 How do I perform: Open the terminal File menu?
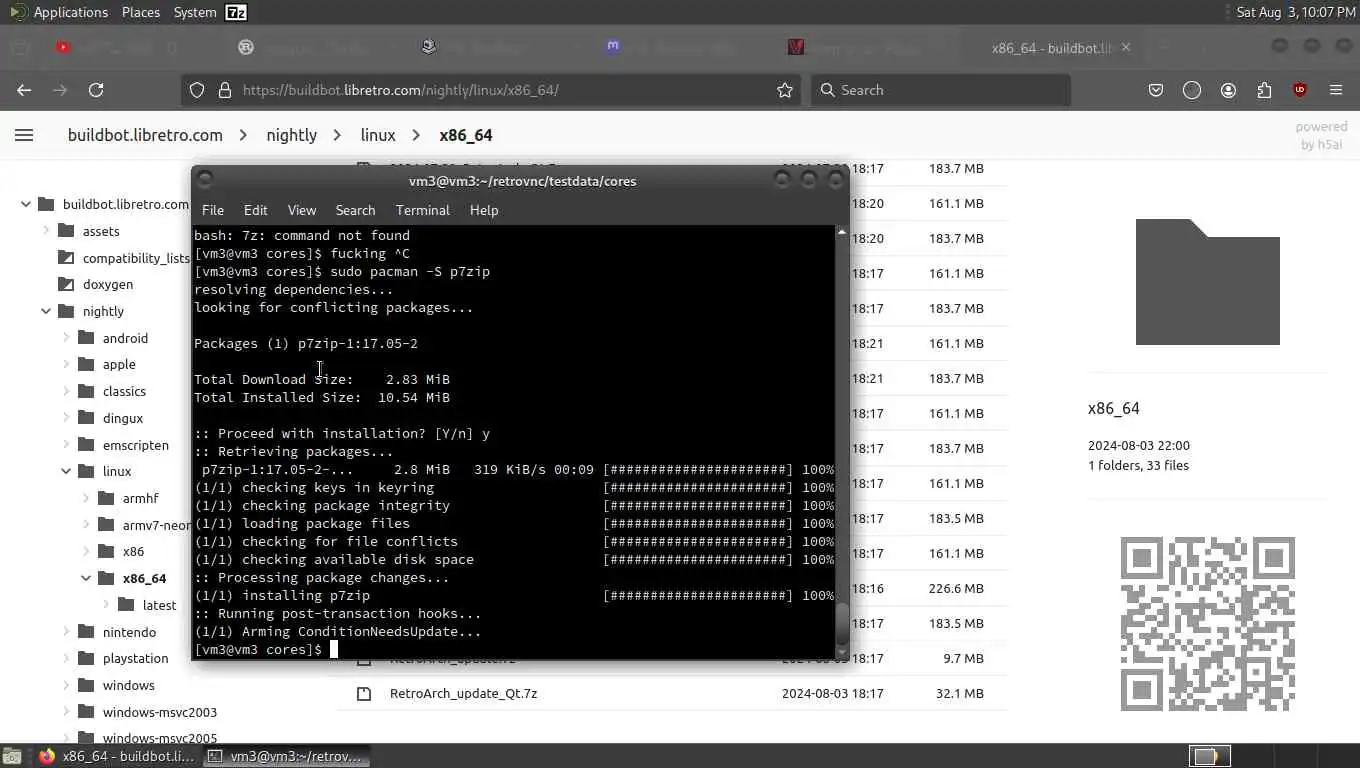[213, 210]
